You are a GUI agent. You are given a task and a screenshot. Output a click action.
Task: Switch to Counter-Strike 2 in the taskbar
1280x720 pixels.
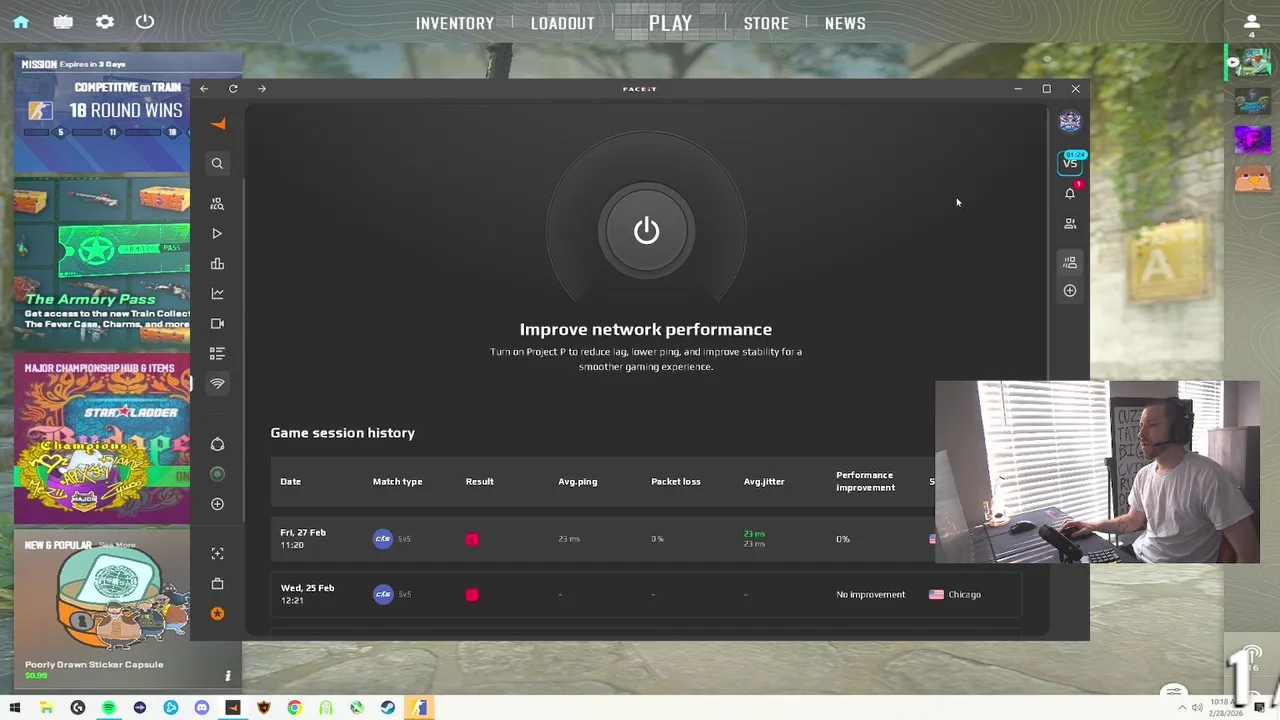(x=419, y=708)
